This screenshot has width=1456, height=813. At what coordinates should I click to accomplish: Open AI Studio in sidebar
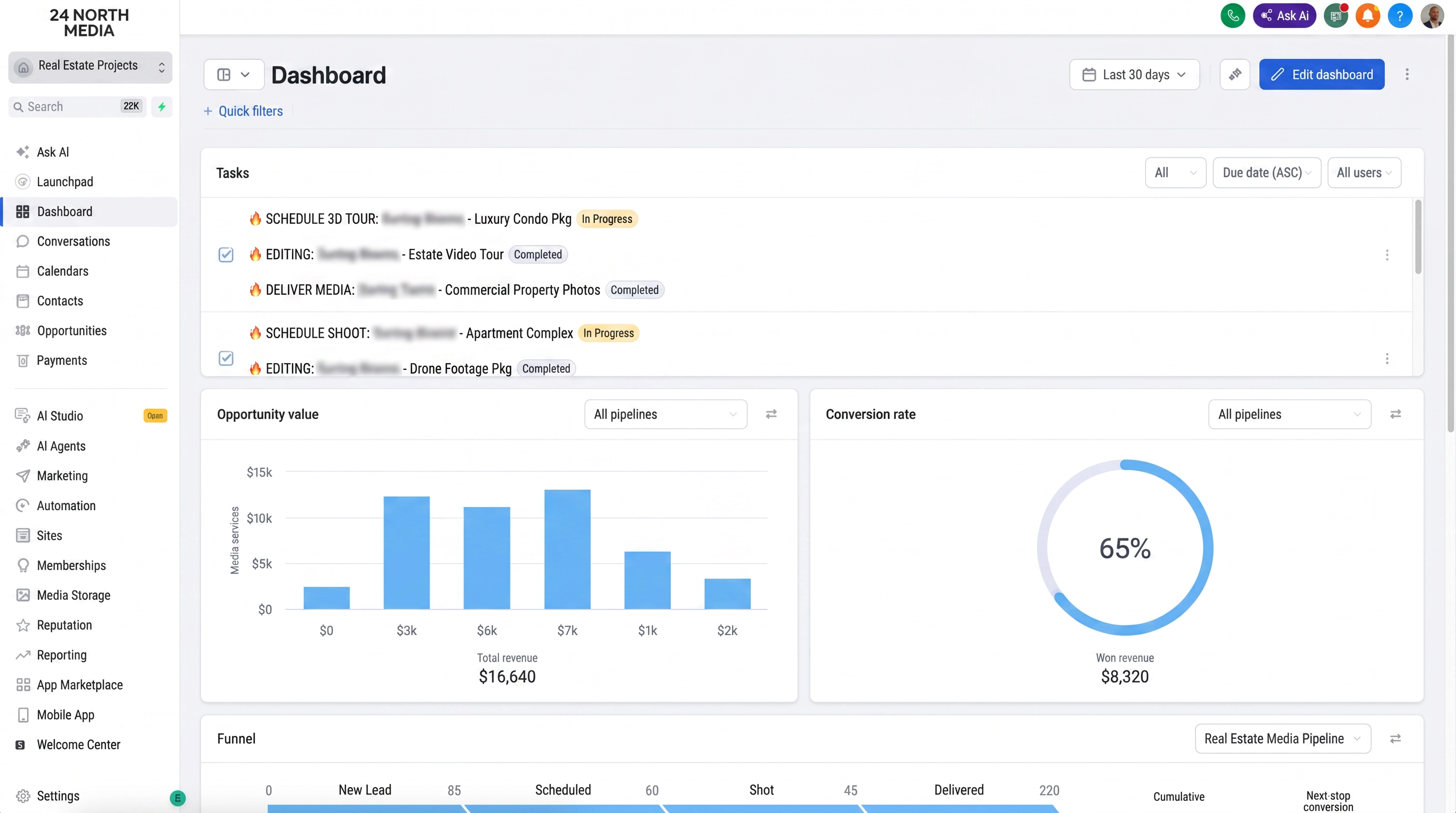click(90, 415)
